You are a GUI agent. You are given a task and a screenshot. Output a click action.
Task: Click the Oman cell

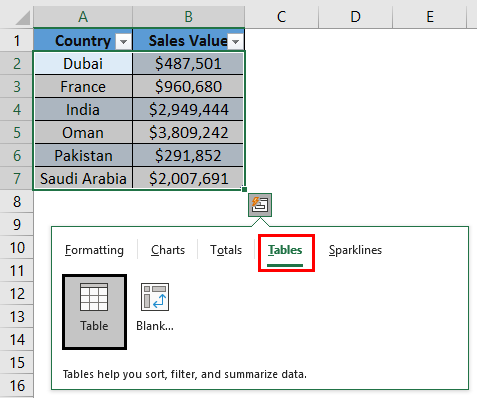(x=83, y=133)
